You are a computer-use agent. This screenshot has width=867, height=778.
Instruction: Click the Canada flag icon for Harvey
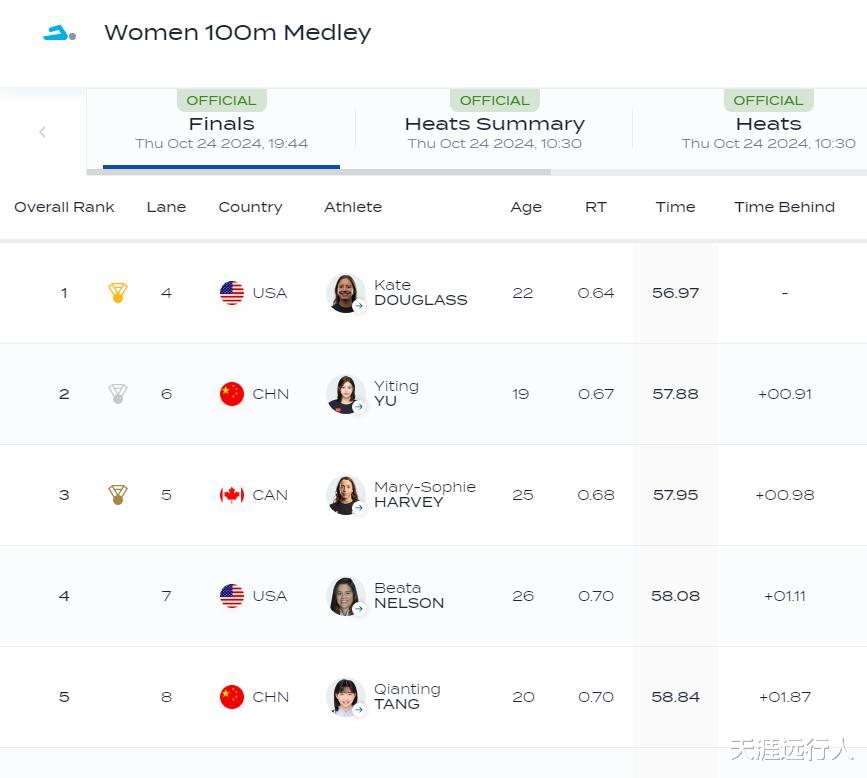[232, 495]
